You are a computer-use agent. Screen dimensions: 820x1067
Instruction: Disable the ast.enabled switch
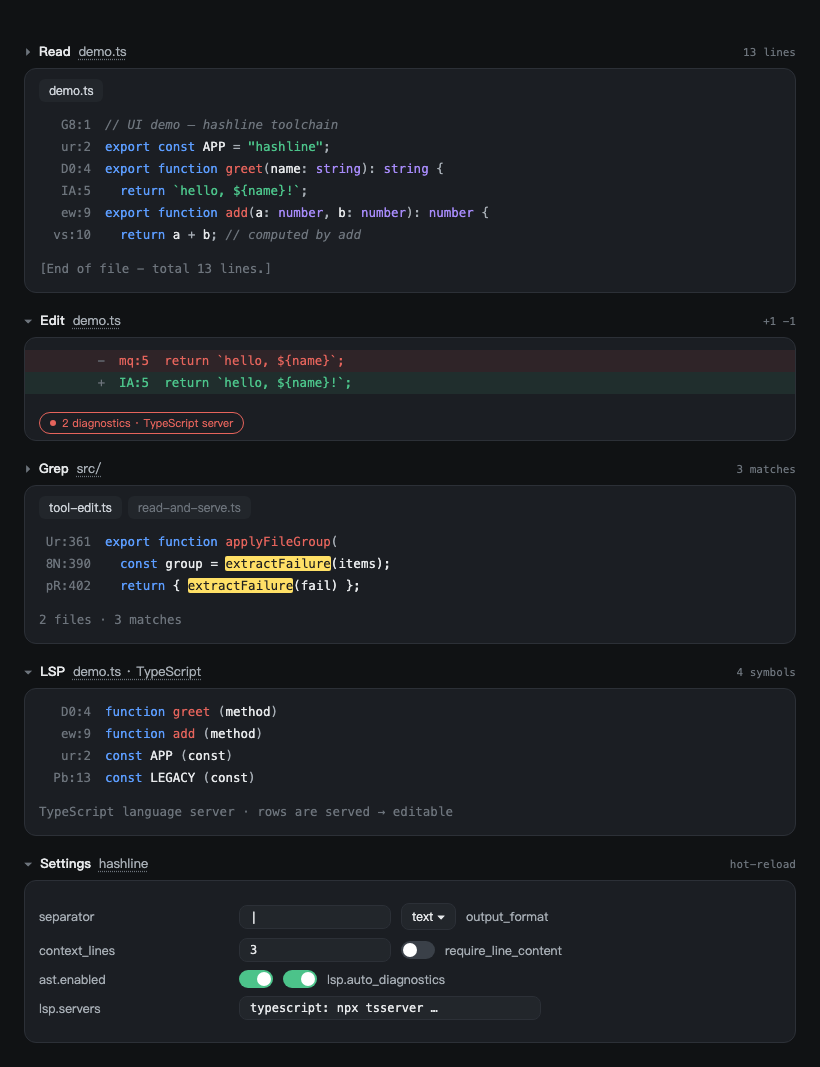coord(256,979)
